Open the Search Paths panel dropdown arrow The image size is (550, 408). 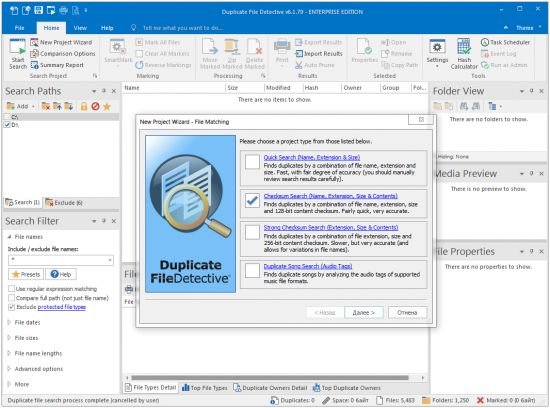tap(94, 91)
